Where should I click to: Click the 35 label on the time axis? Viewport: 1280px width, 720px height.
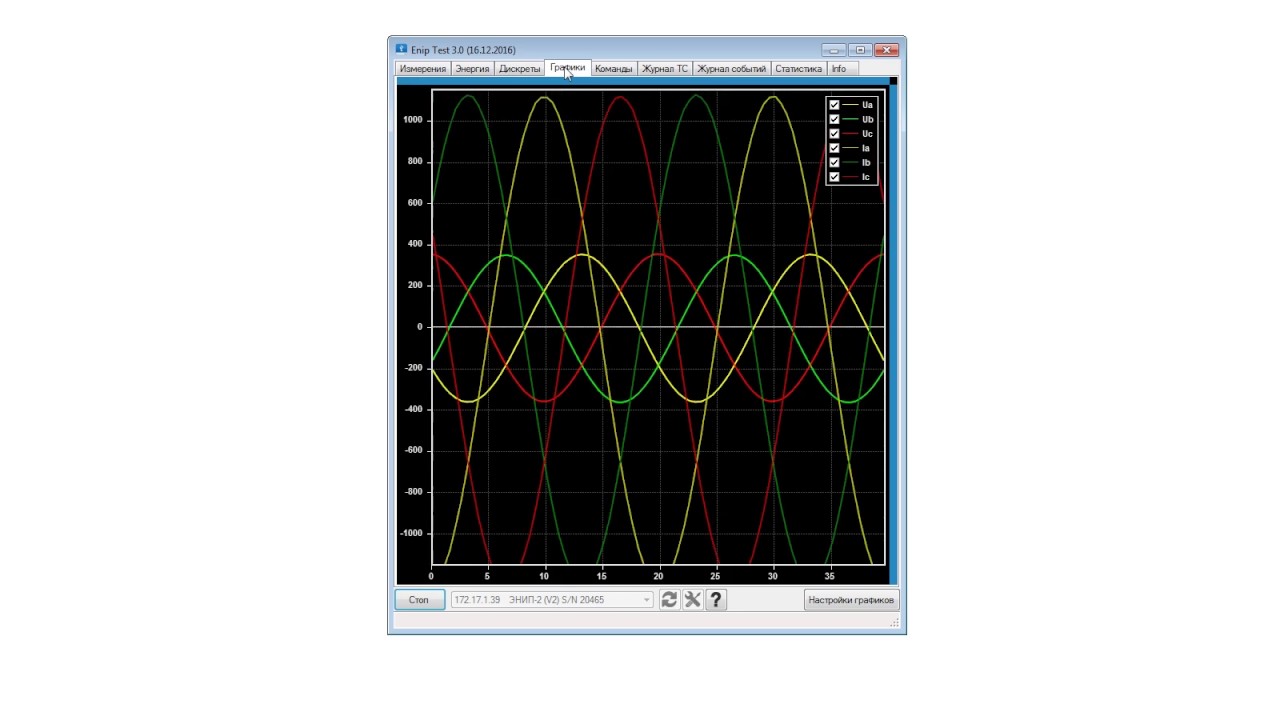click(x=829, y=576)
